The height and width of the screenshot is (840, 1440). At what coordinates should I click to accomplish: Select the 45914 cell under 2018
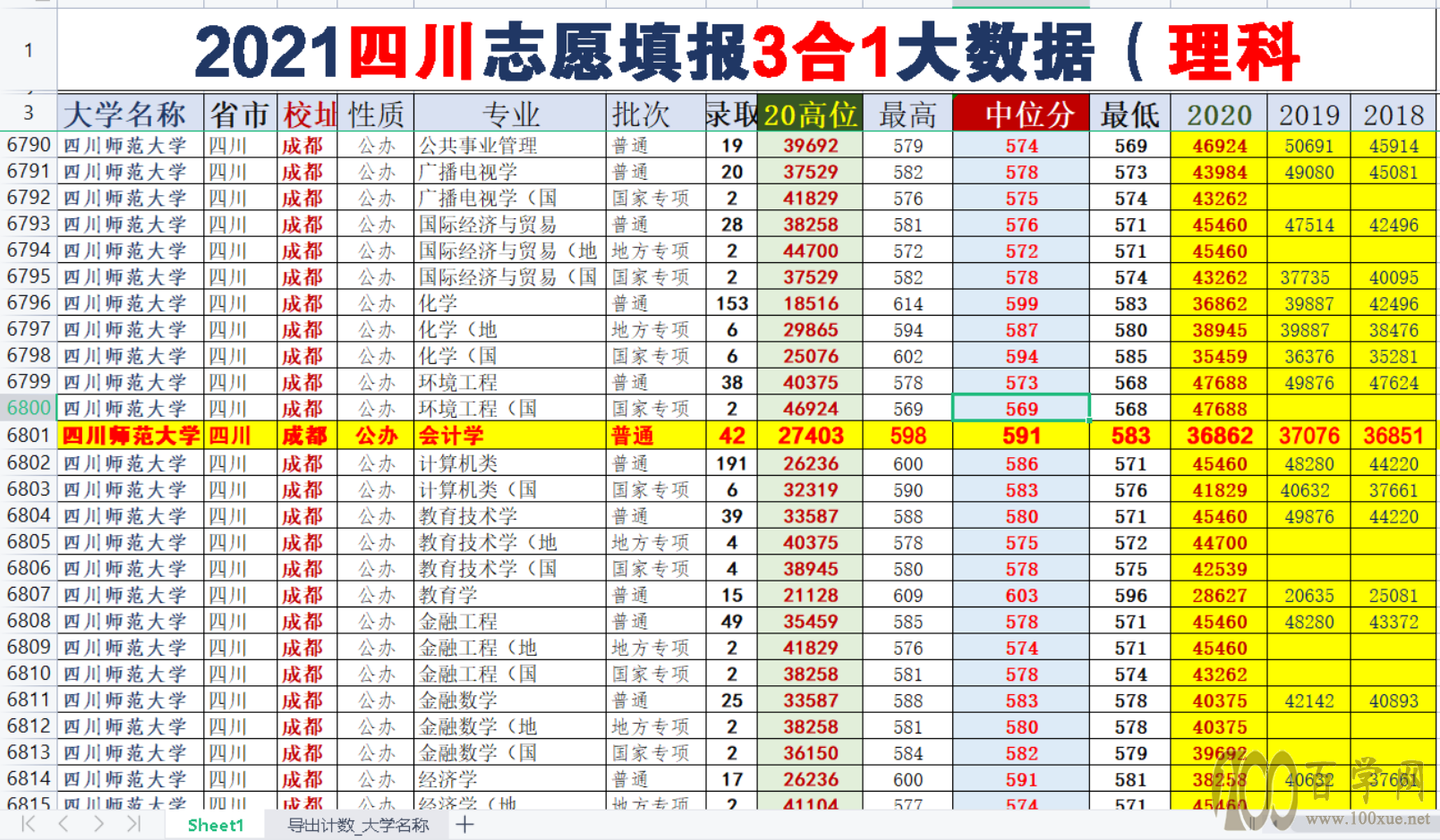(1393, 145)
